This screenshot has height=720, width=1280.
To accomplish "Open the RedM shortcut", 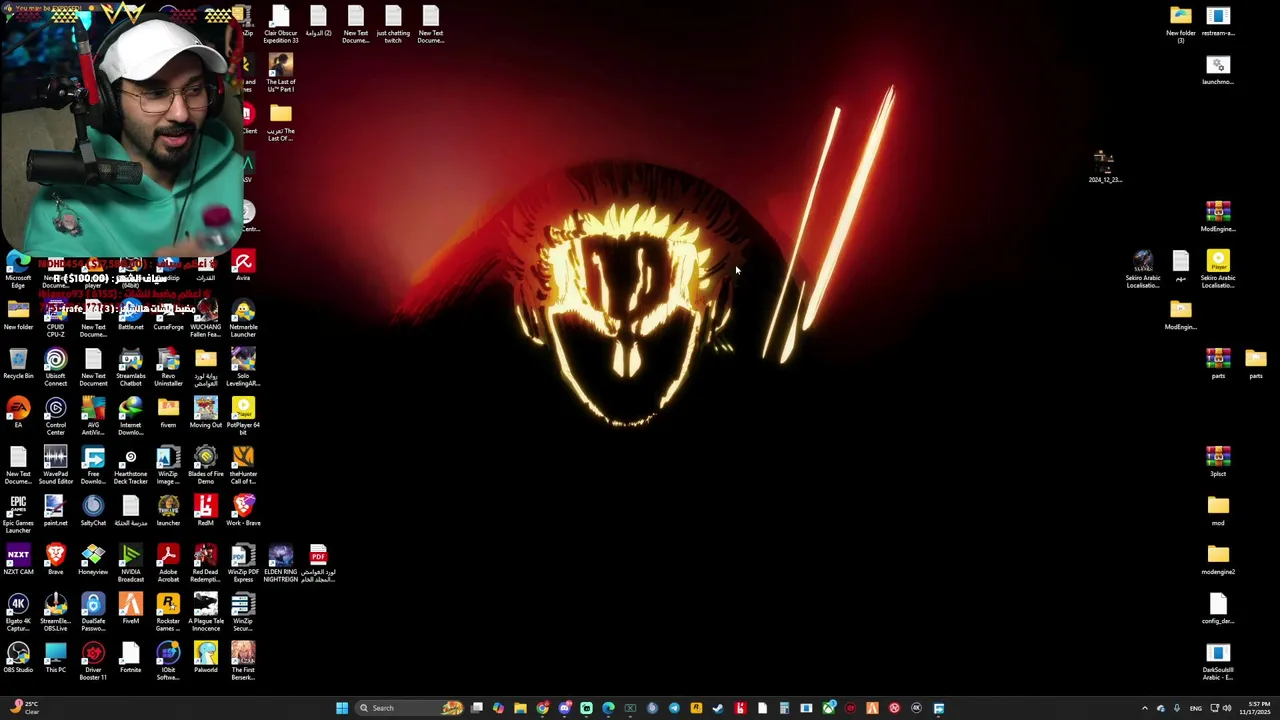I will coord(206,511).
